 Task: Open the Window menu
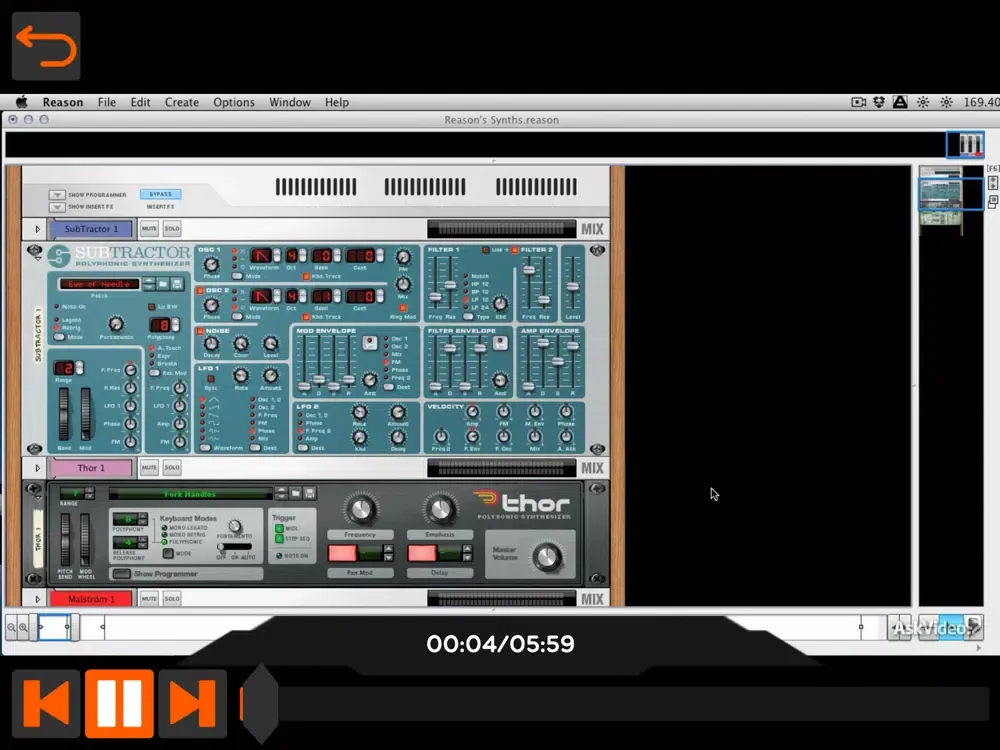290,102
